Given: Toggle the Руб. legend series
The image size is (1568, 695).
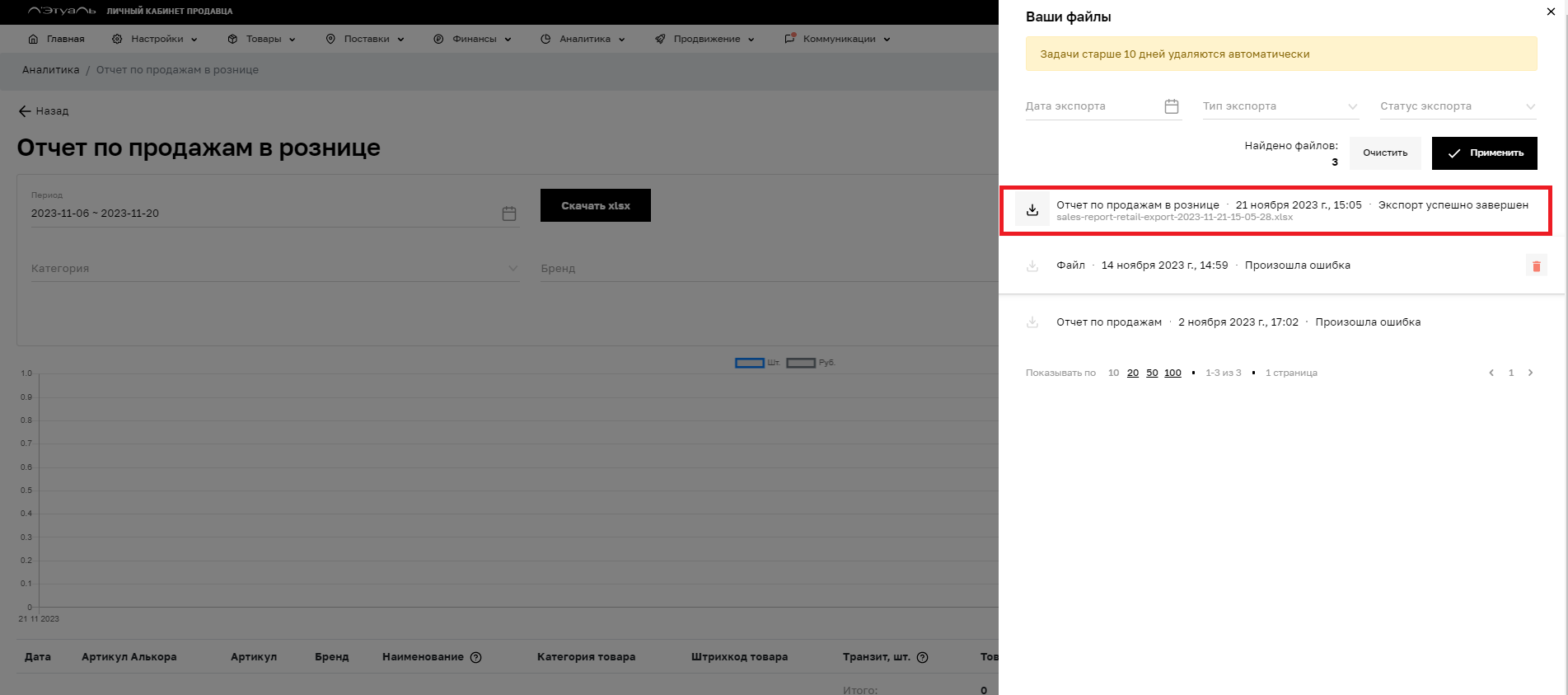Looking at the screenshot, I should 811,363.
